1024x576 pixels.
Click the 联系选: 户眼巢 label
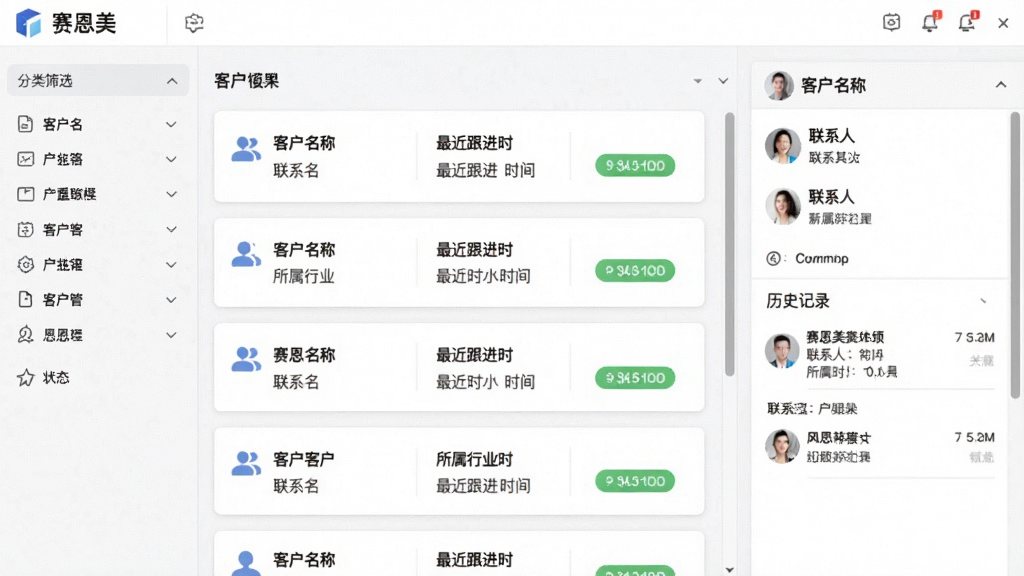coord(812,409)
